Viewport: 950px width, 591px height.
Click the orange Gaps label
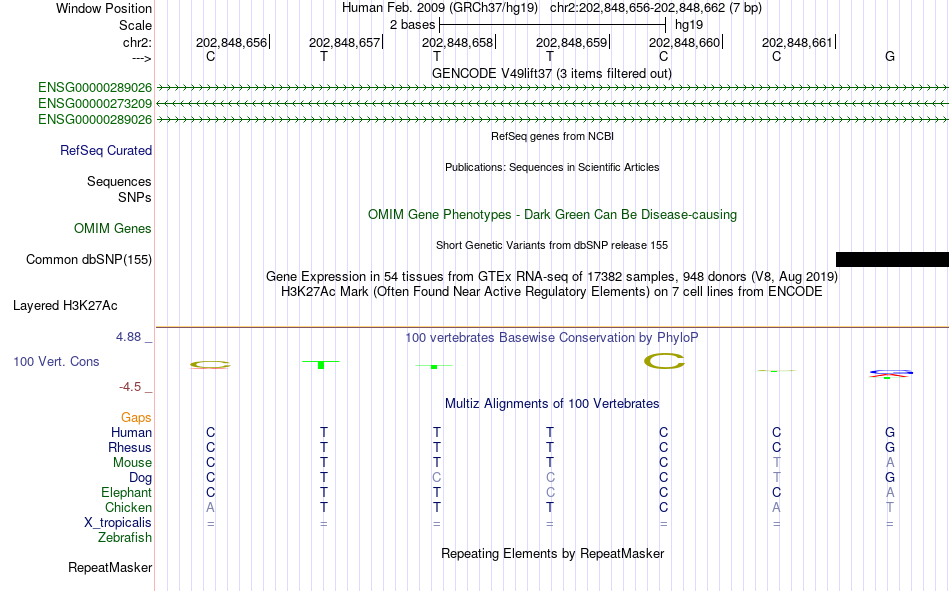tap(136, 417)
